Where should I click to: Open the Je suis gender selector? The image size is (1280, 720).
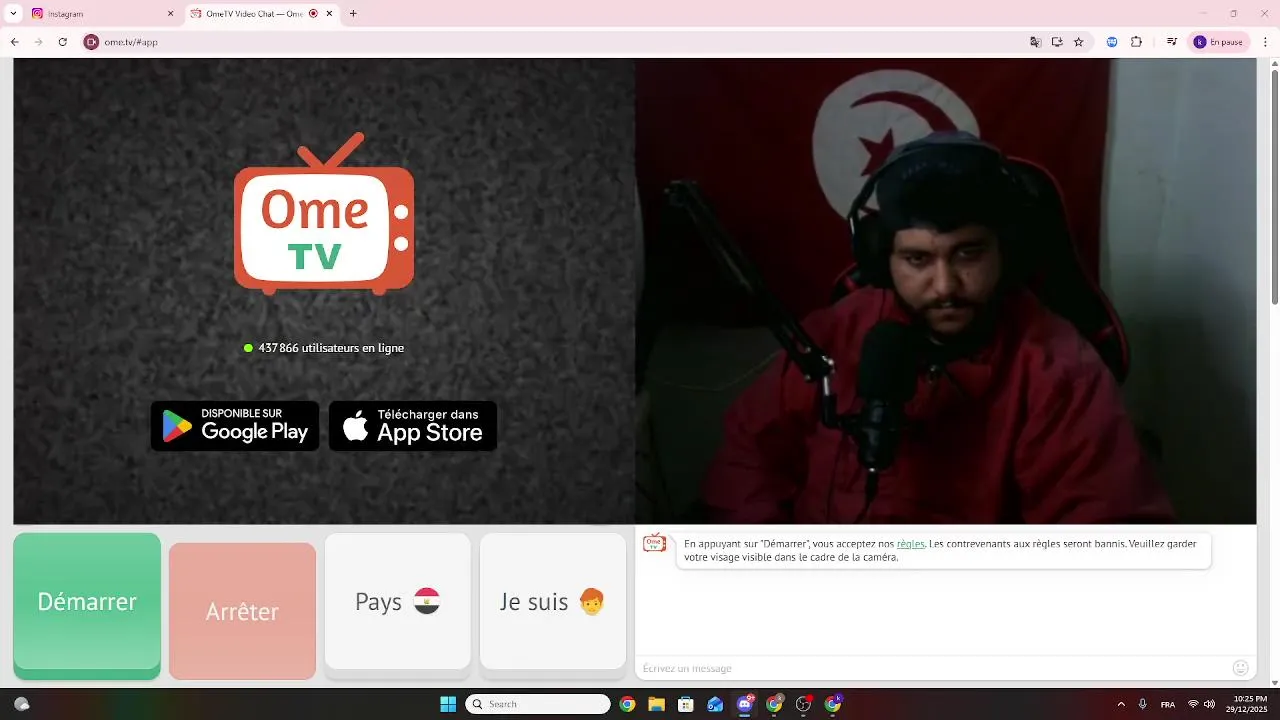[553, 601]
